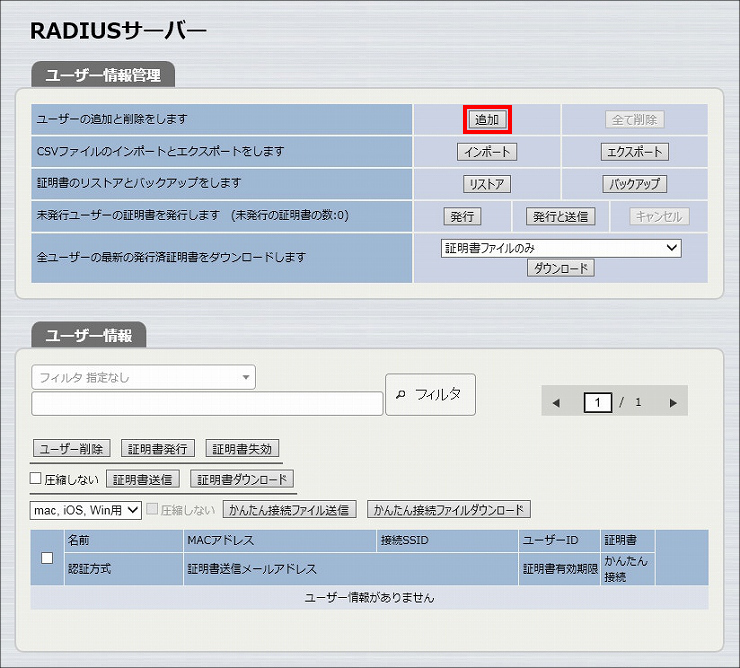
Task: Click the 証明書発行 button
Action: 158,448
